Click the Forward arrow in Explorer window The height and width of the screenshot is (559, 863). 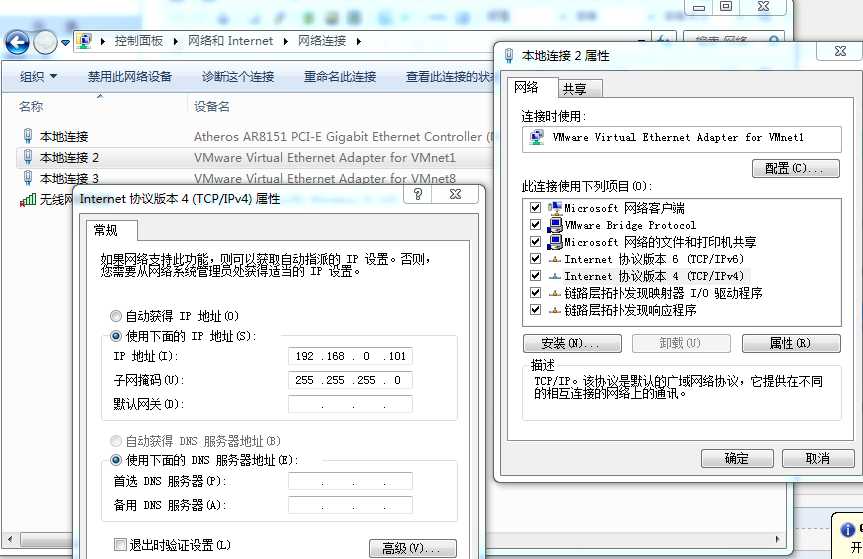tap(45, 42)
